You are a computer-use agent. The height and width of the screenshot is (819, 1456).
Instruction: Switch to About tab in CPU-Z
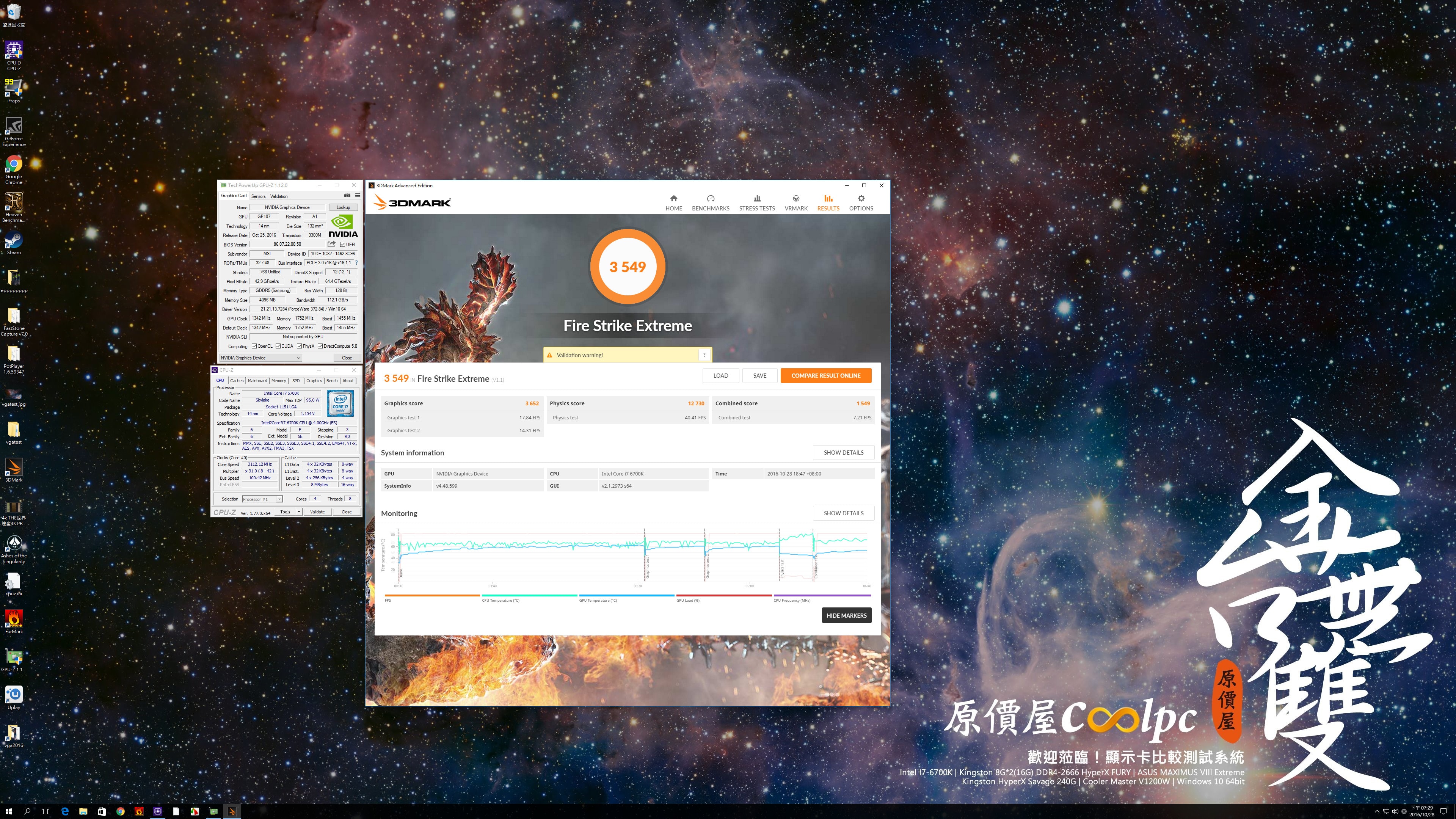348,380
